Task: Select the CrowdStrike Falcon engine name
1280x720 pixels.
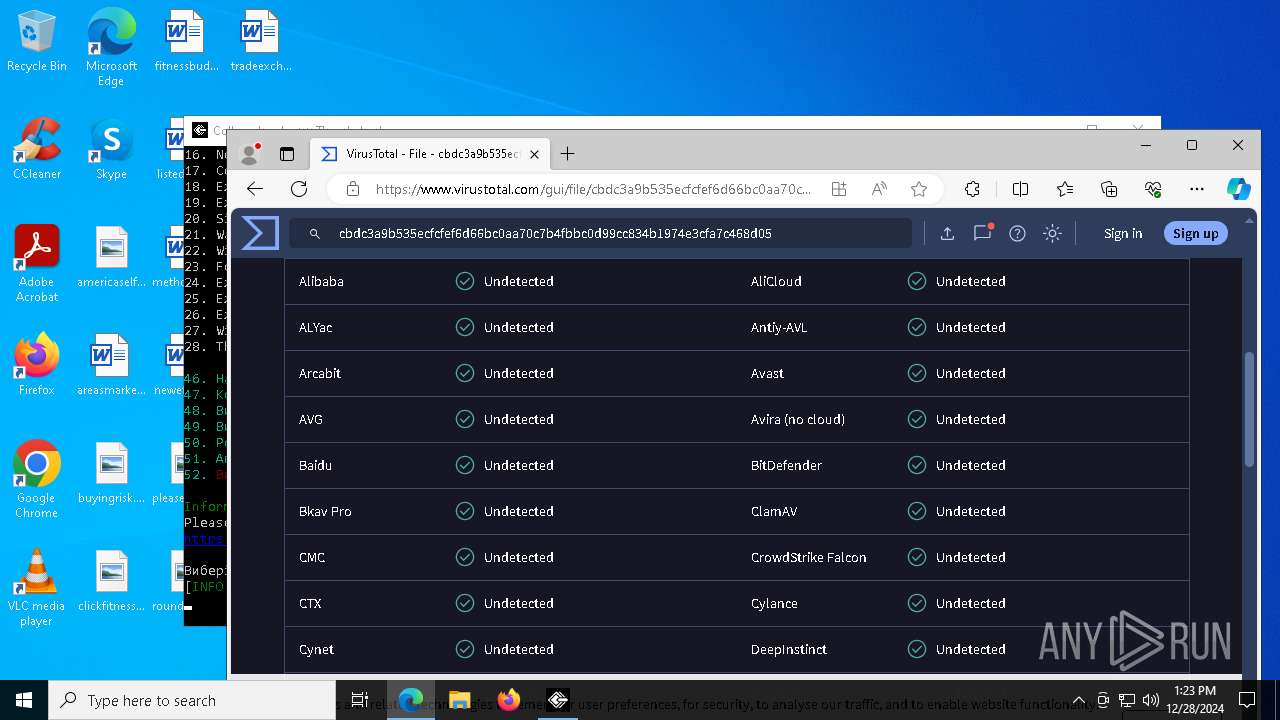Action: pos(808,557)
